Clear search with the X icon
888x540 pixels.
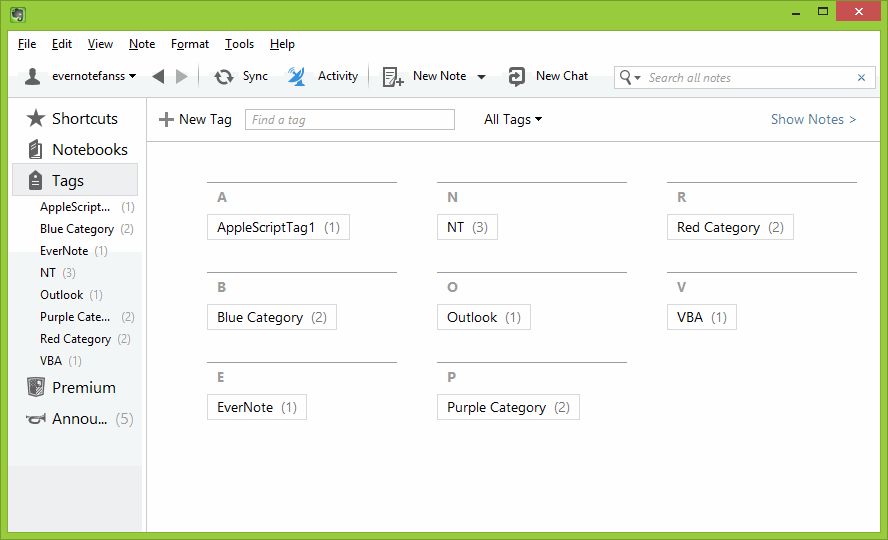coord(861,78)
